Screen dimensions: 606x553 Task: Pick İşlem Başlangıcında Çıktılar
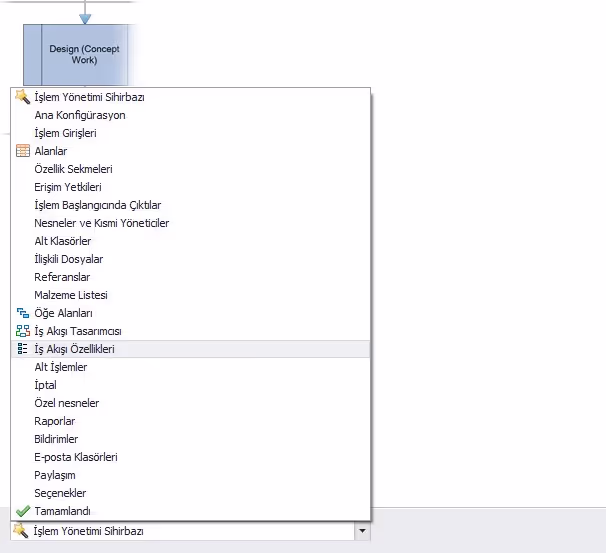[191, 205]
